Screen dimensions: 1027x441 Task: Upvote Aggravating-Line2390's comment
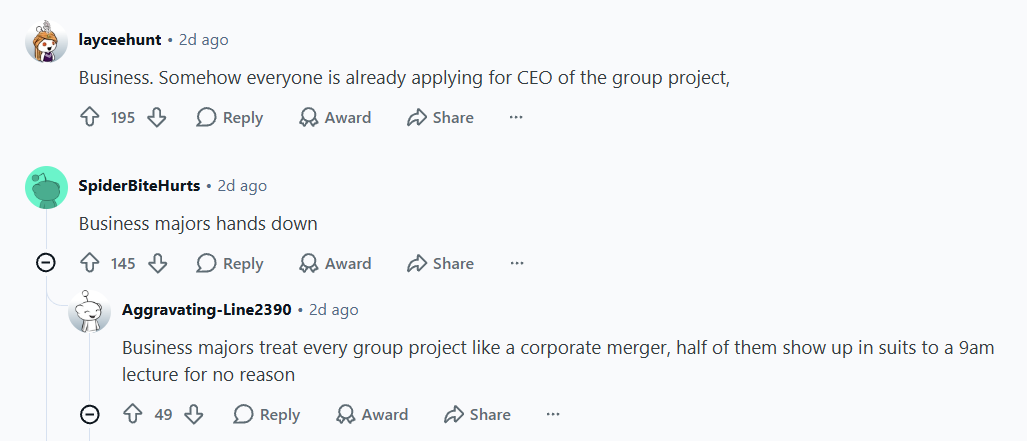tap(133, 415)
